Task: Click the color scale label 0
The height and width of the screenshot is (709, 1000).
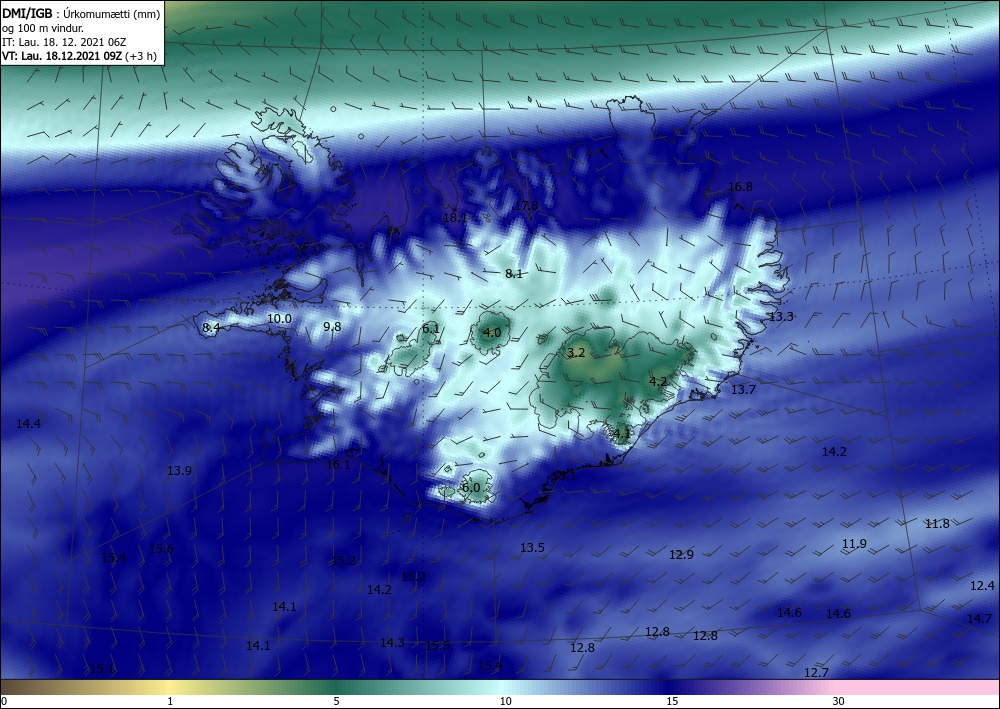Action: 4,701
